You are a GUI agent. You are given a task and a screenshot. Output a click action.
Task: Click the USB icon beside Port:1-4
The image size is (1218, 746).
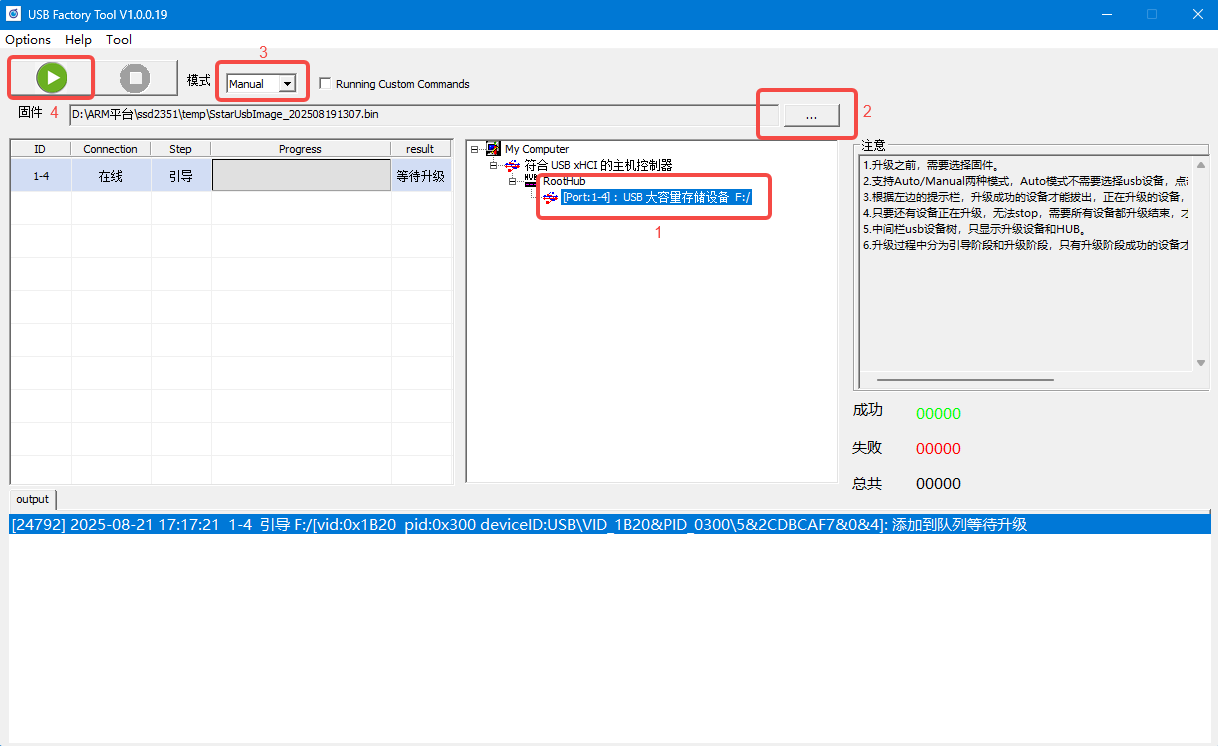click(x=550, y=198)
